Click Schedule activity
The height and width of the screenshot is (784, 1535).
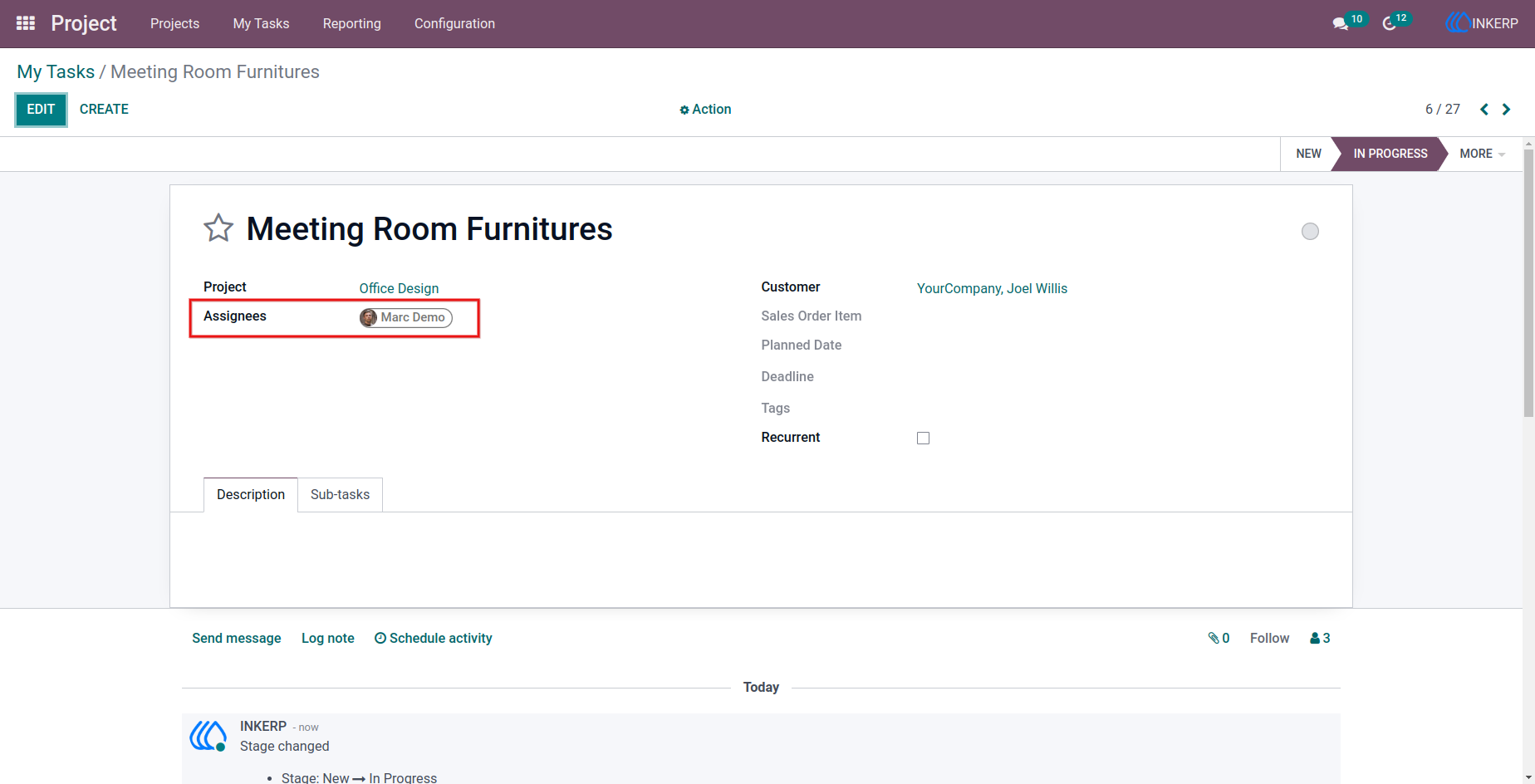(x=434, y=638)
